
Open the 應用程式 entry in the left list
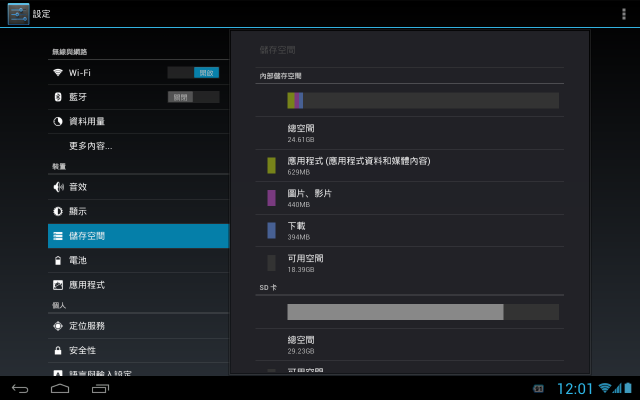tap(138, 285)
